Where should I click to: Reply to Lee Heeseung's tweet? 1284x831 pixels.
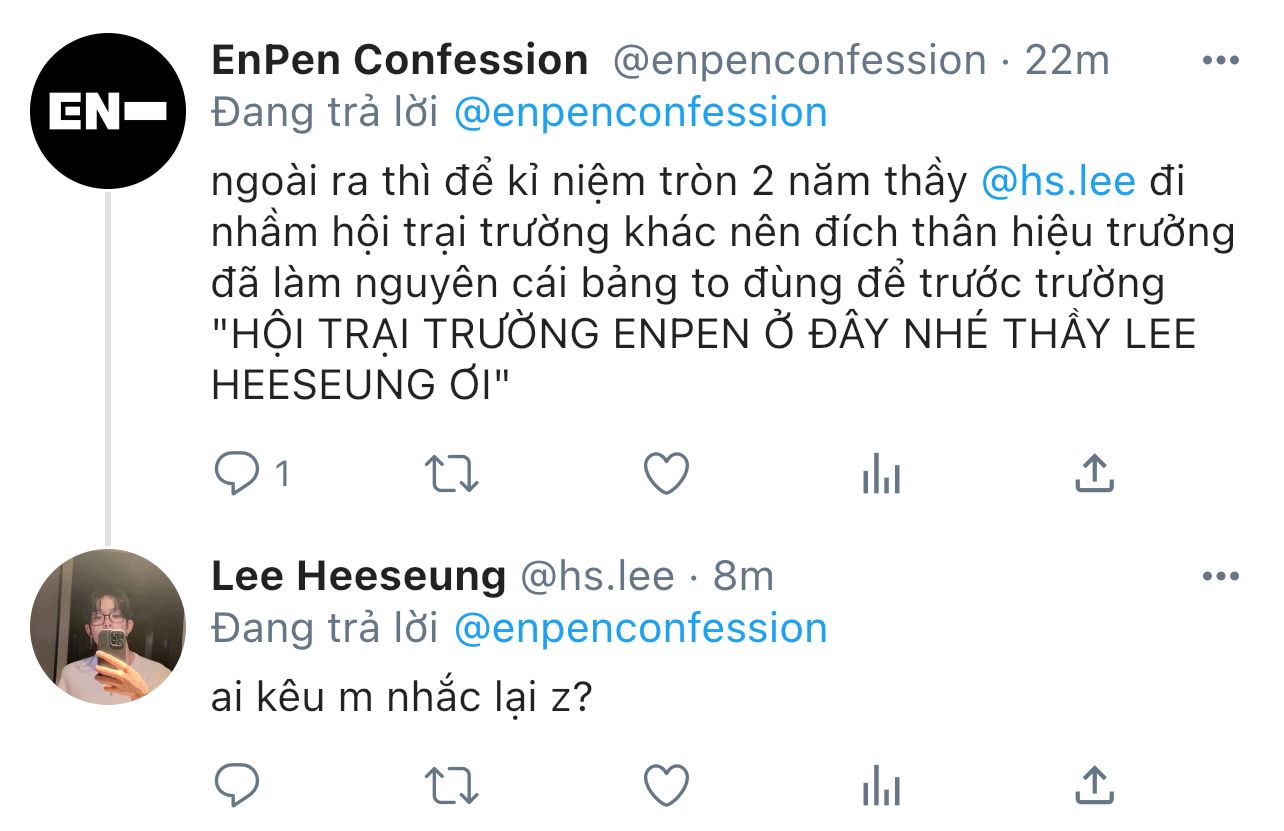coord(238,785)
